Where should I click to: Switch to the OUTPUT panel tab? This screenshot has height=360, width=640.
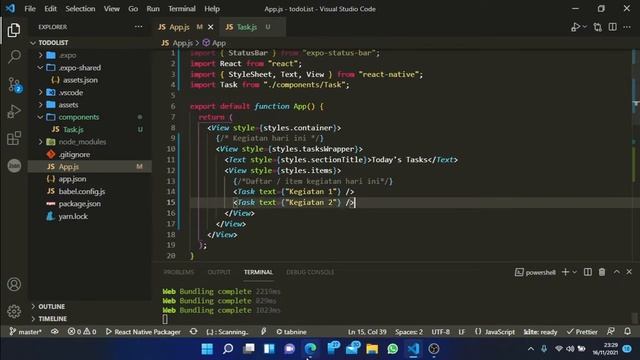[x=219, y=272]
